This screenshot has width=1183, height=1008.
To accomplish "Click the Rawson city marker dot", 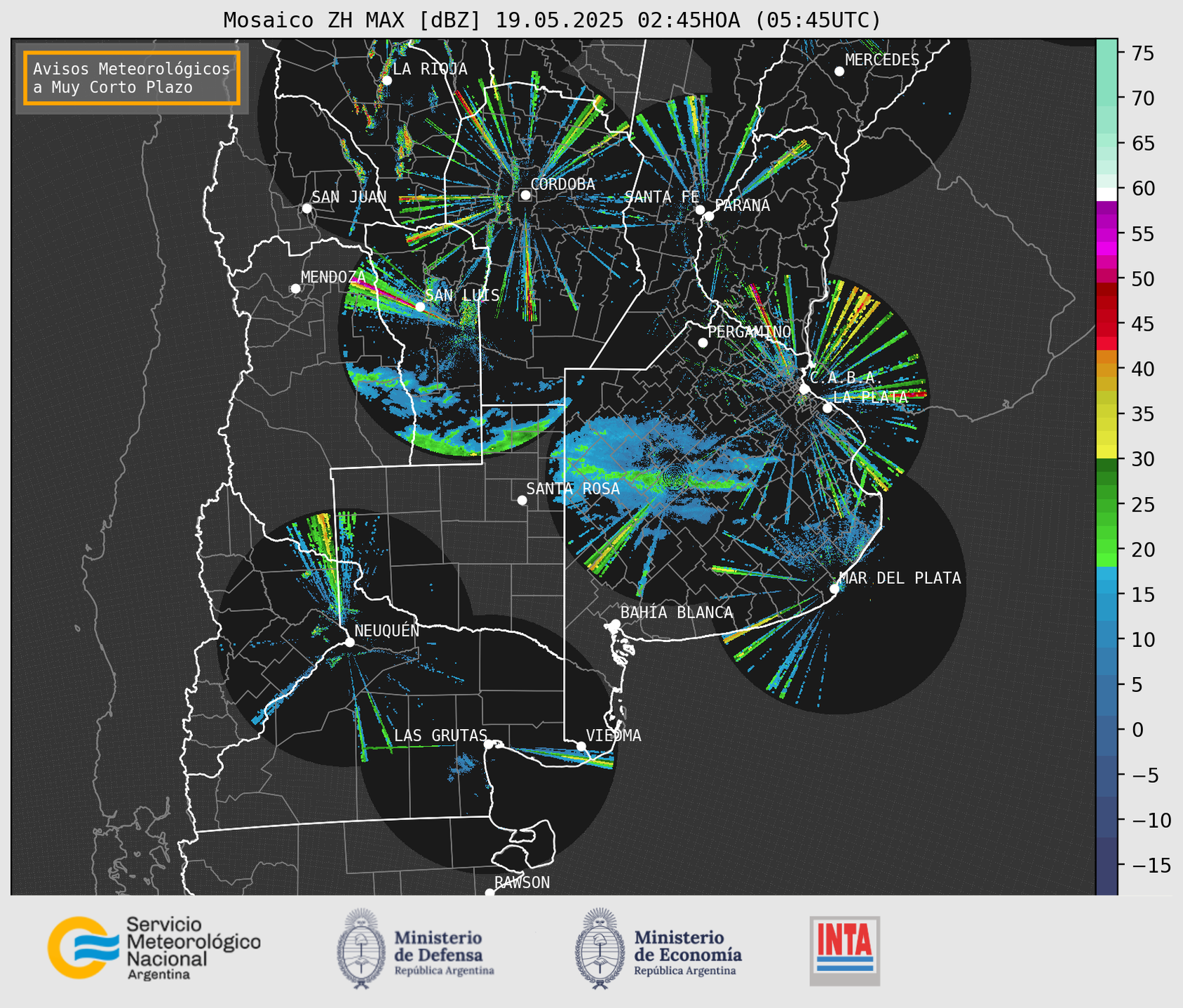I will coord(489,893).
